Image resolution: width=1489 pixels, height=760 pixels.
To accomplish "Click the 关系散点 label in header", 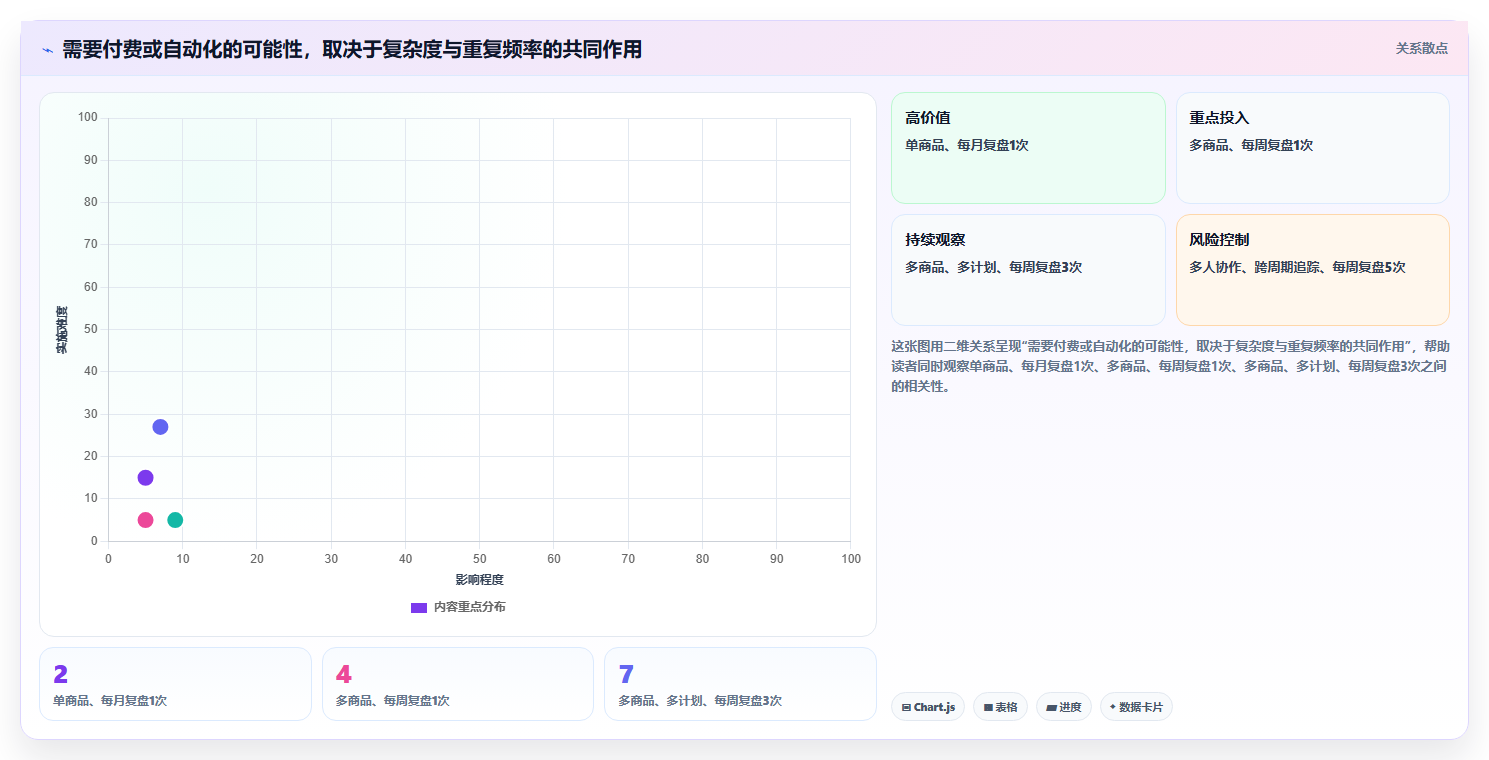I will click(x=1421, y=48).
